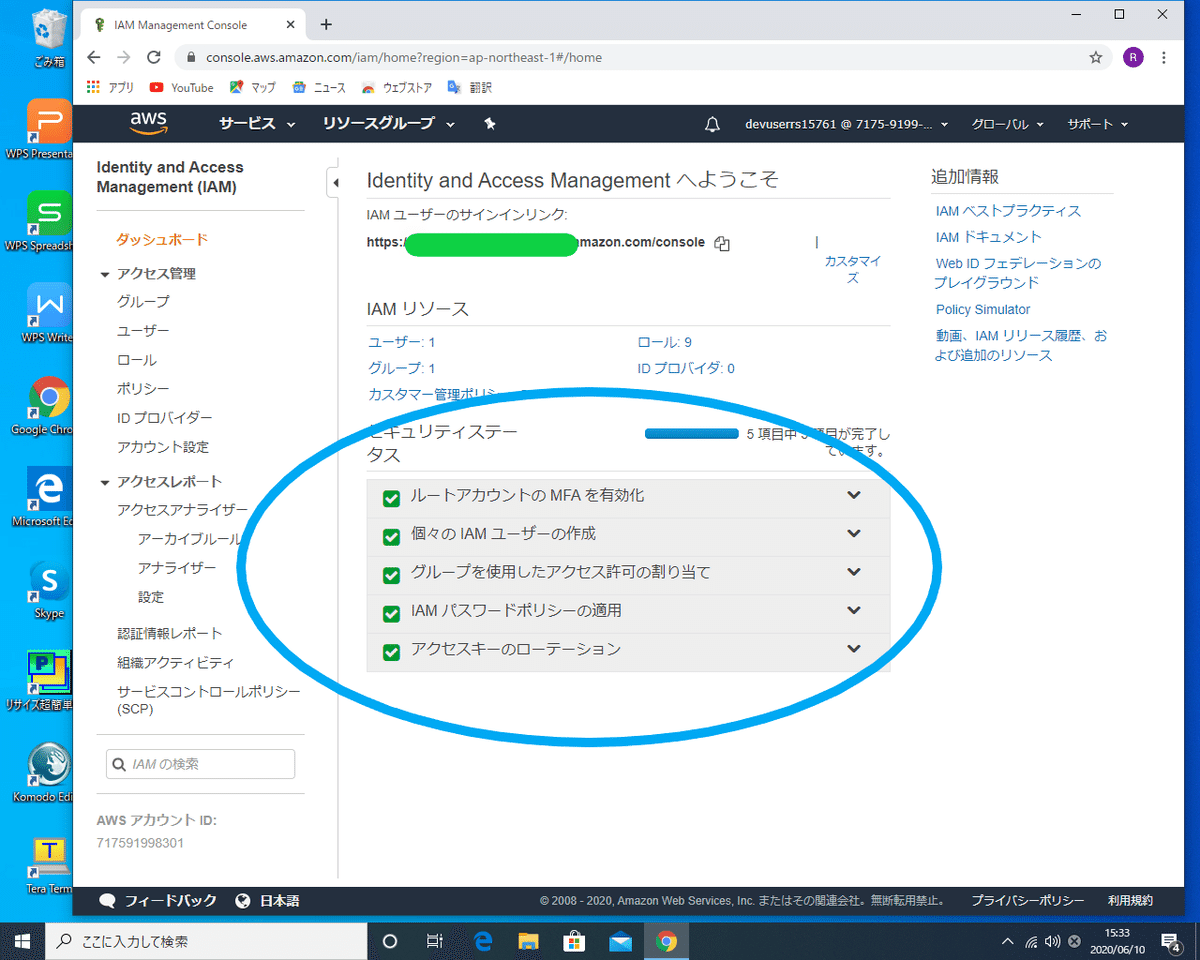Reload the IAM console page

(x=154, y=57)
